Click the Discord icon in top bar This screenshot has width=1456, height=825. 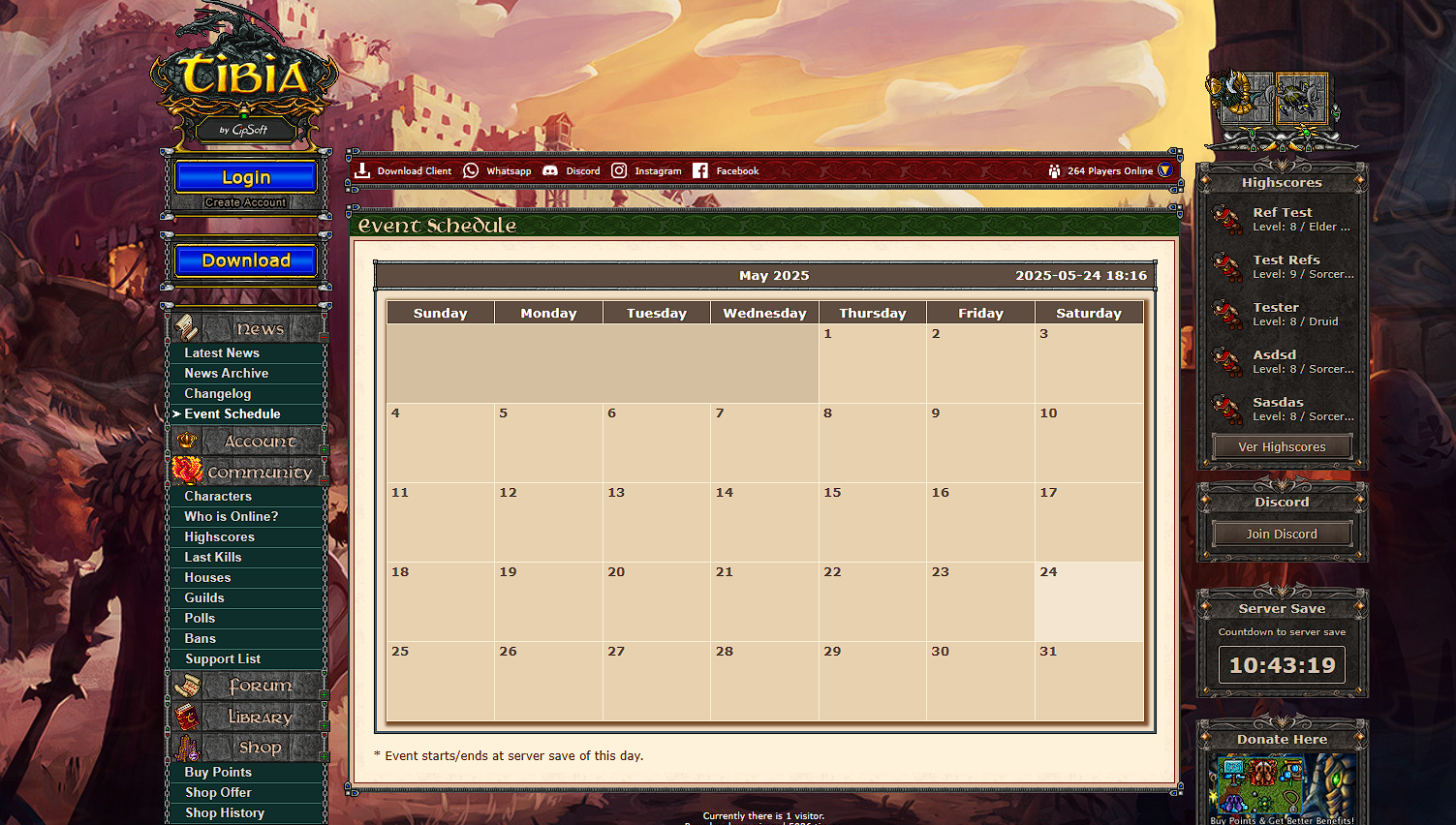[x=550, y=170]
